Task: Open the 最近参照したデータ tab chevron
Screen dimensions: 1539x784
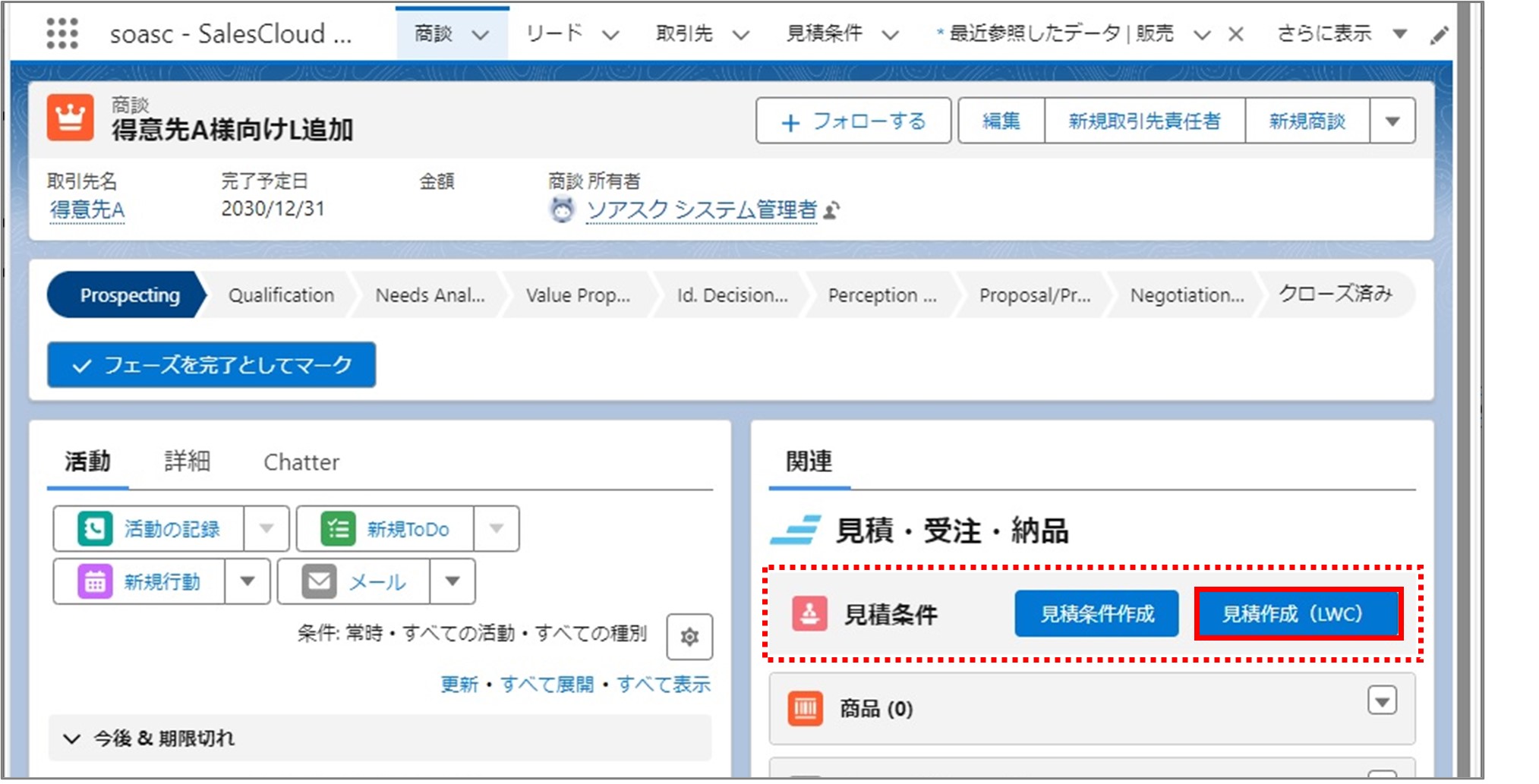Action: coord(1201,34)
